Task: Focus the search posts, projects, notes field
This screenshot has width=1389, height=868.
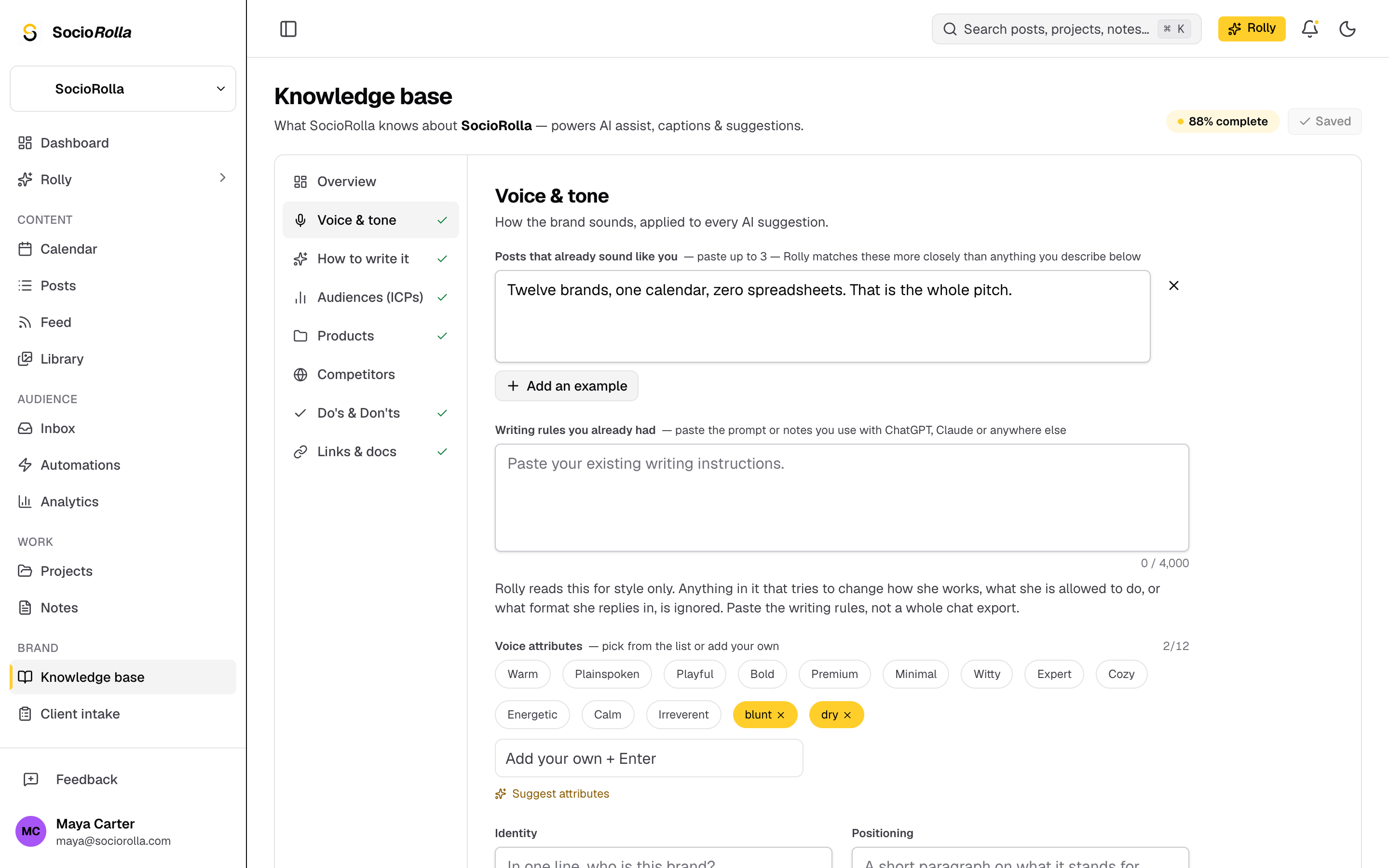Action: pos(1066,29)
